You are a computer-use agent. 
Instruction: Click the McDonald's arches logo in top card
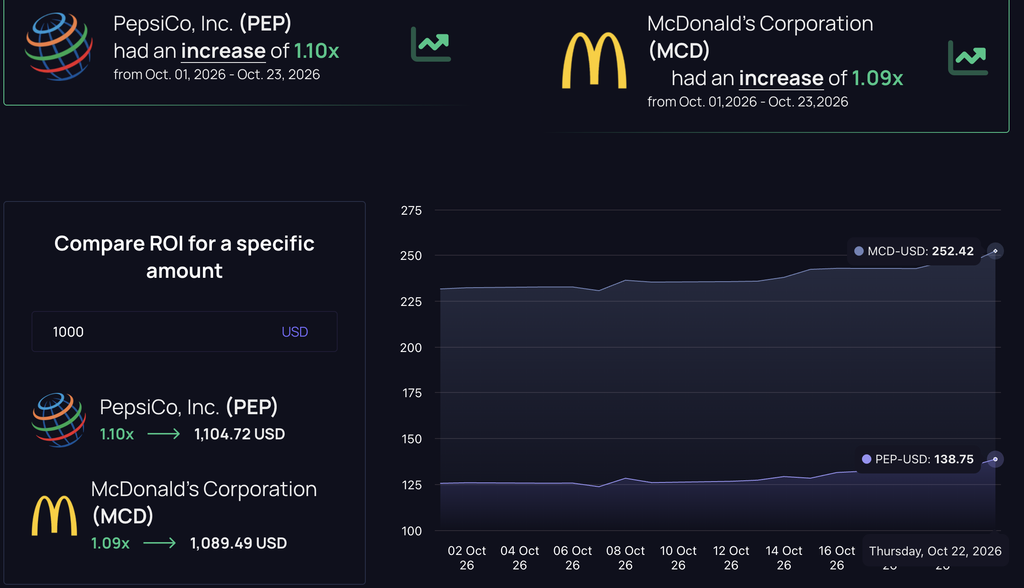click(594, 60)
